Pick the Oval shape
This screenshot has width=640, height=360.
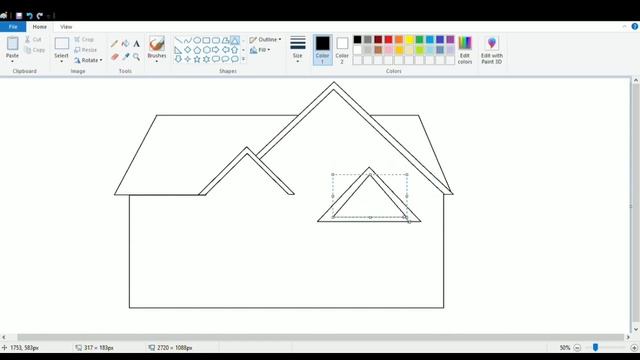point(197,40)
